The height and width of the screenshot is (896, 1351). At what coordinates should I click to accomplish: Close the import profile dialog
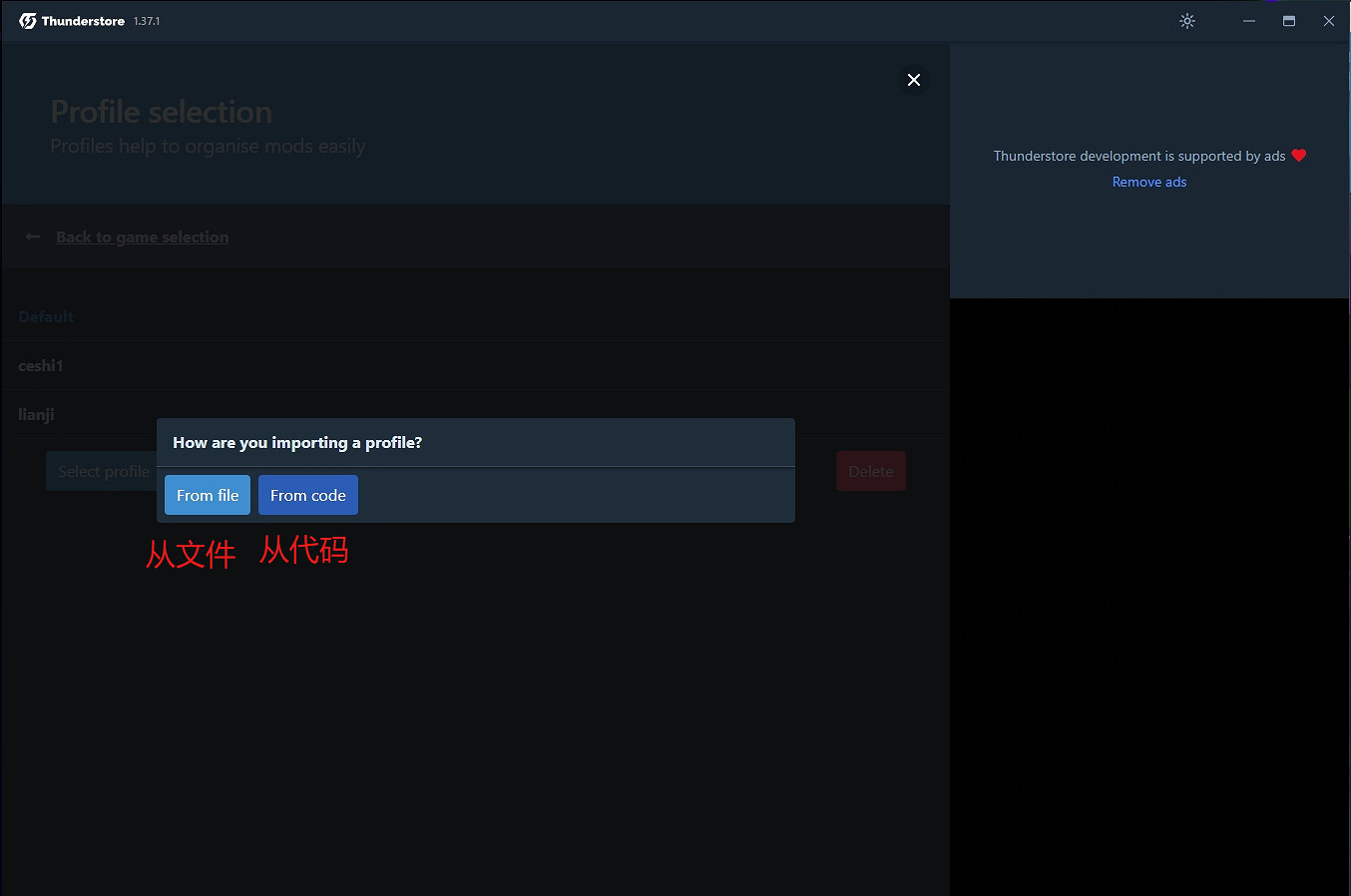pyautogui.click(x=914, y=80)
